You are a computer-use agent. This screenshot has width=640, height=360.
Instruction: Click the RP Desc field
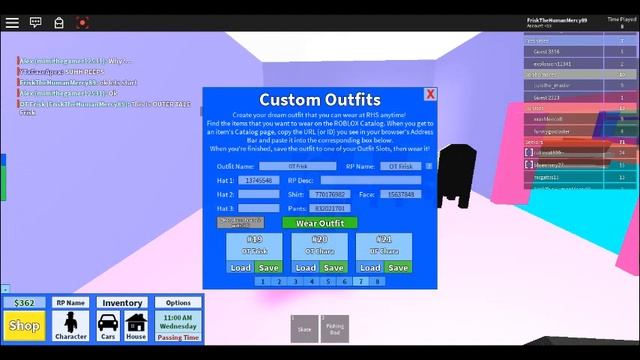click(371, 180)
